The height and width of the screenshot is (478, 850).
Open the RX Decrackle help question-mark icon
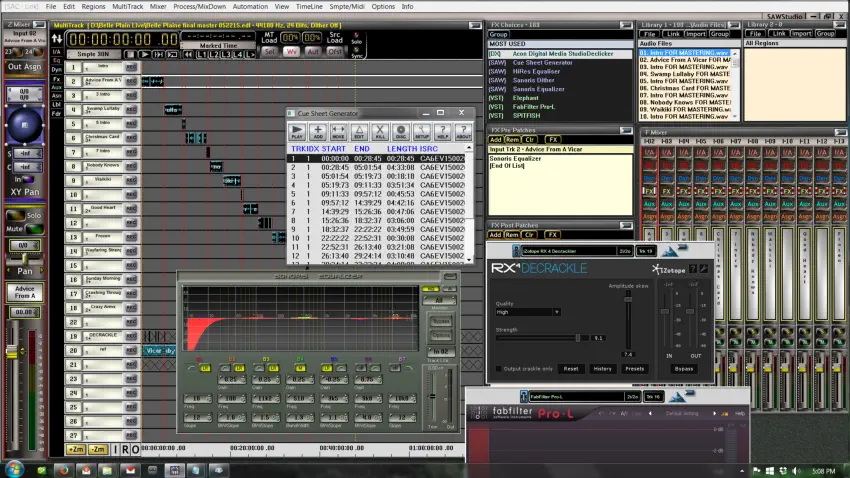pos(693,269)
